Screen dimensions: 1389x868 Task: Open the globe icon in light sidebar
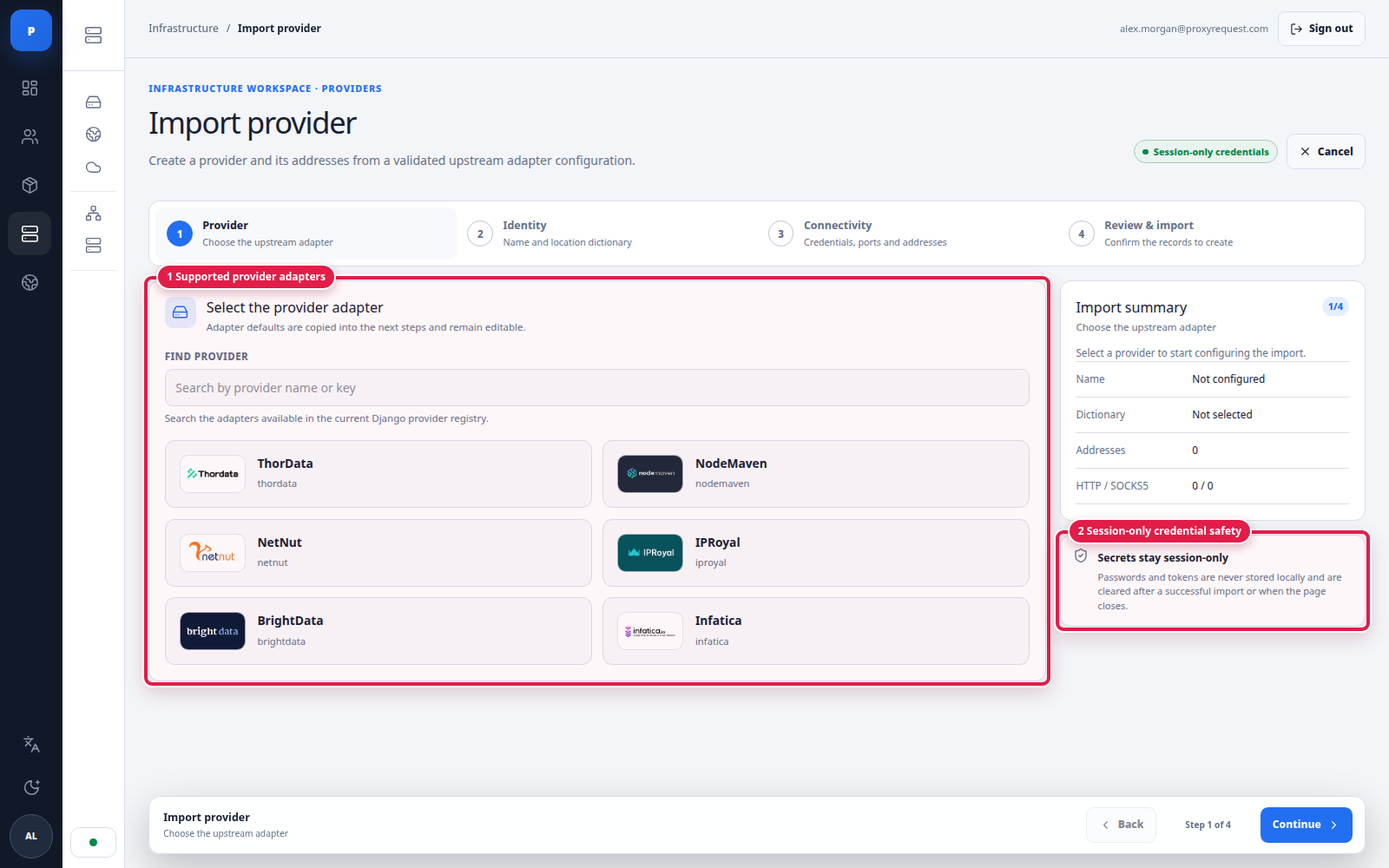(94, 135)
